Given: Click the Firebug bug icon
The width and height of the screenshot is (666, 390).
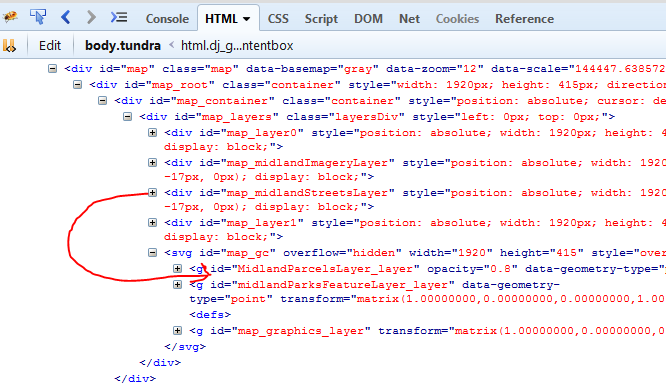Looking at the screenshot, I should click(10, 17).
